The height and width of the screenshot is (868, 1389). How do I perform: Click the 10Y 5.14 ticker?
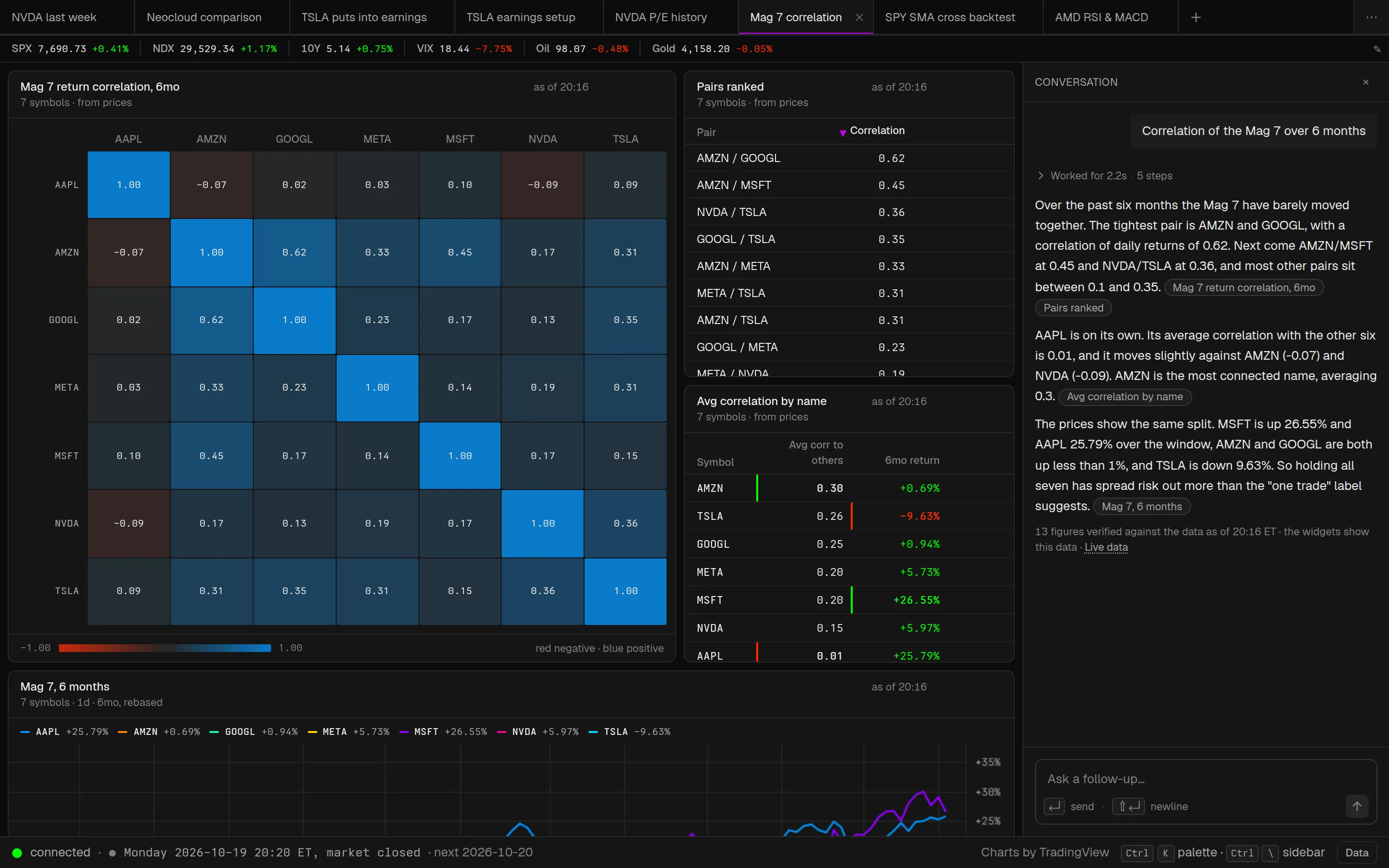coord(347,49)
